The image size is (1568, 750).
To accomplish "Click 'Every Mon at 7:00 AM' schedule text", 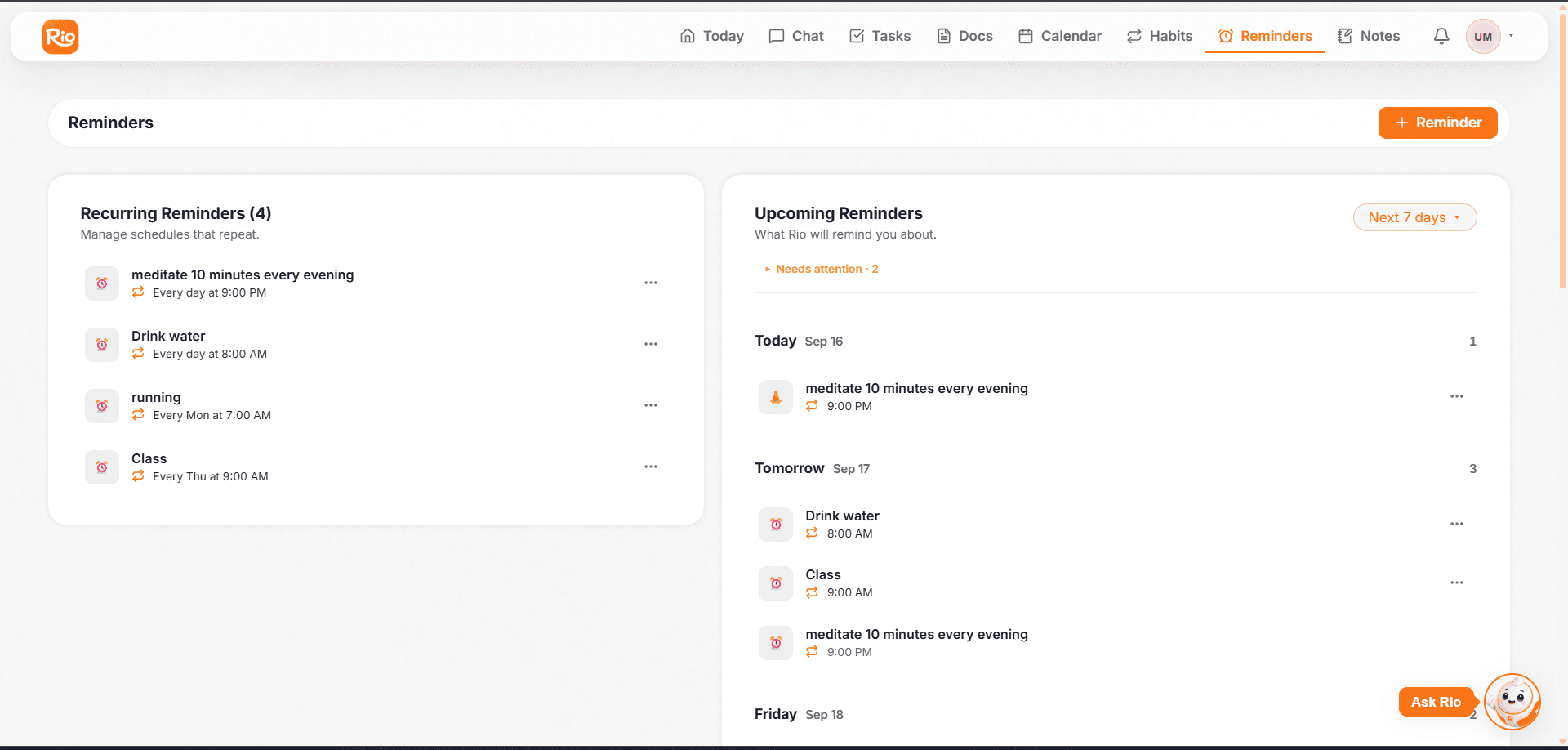I will pos(212,415).
